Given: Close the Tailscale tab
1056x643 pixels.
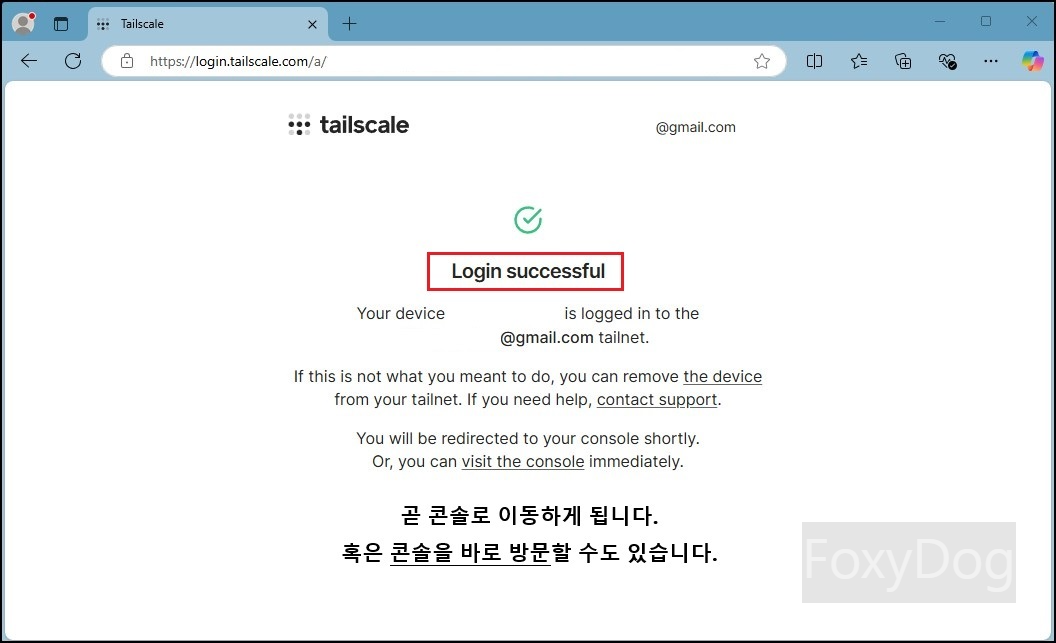Looking at the screenshot, I should [312, 24].
